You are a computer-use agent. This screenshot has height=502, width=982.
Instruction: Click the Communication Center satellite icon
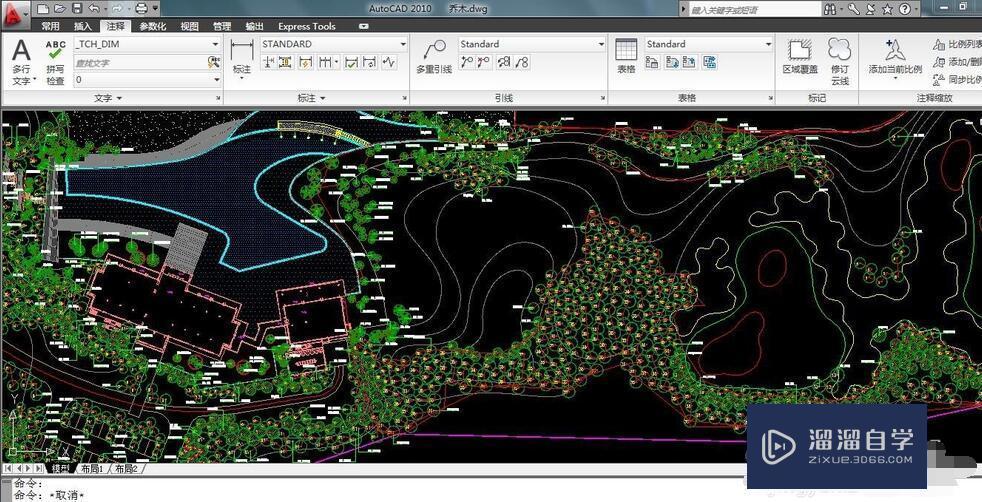[871, 9]
